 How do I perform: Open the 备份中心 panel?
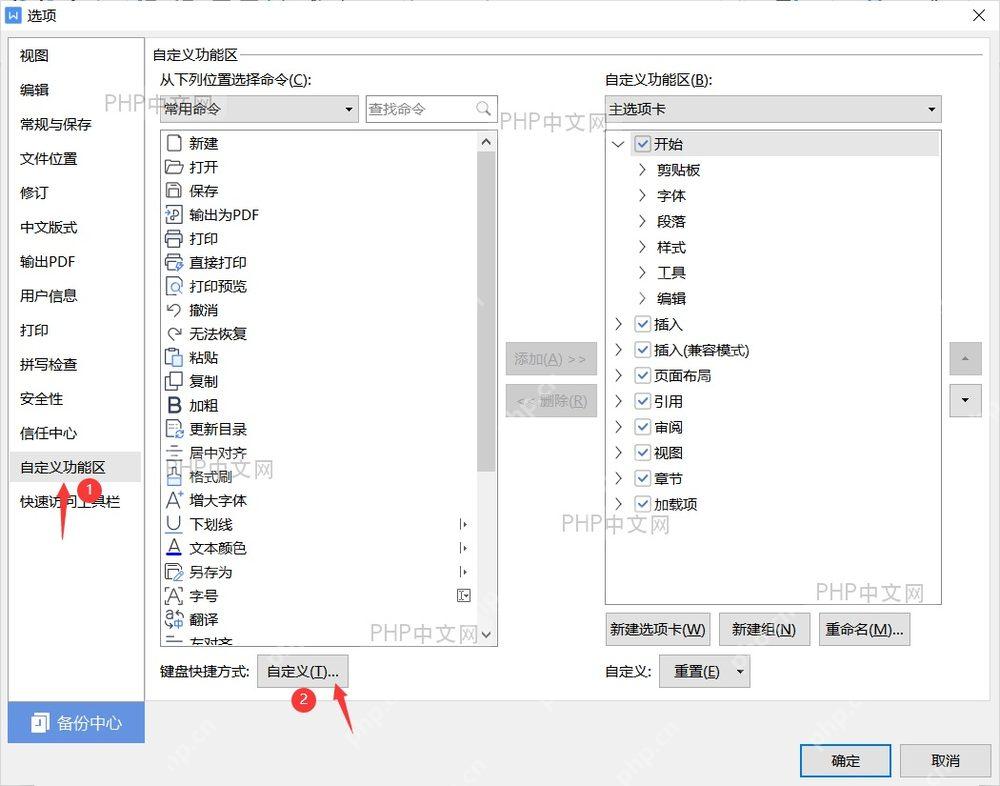click(76, 722)
